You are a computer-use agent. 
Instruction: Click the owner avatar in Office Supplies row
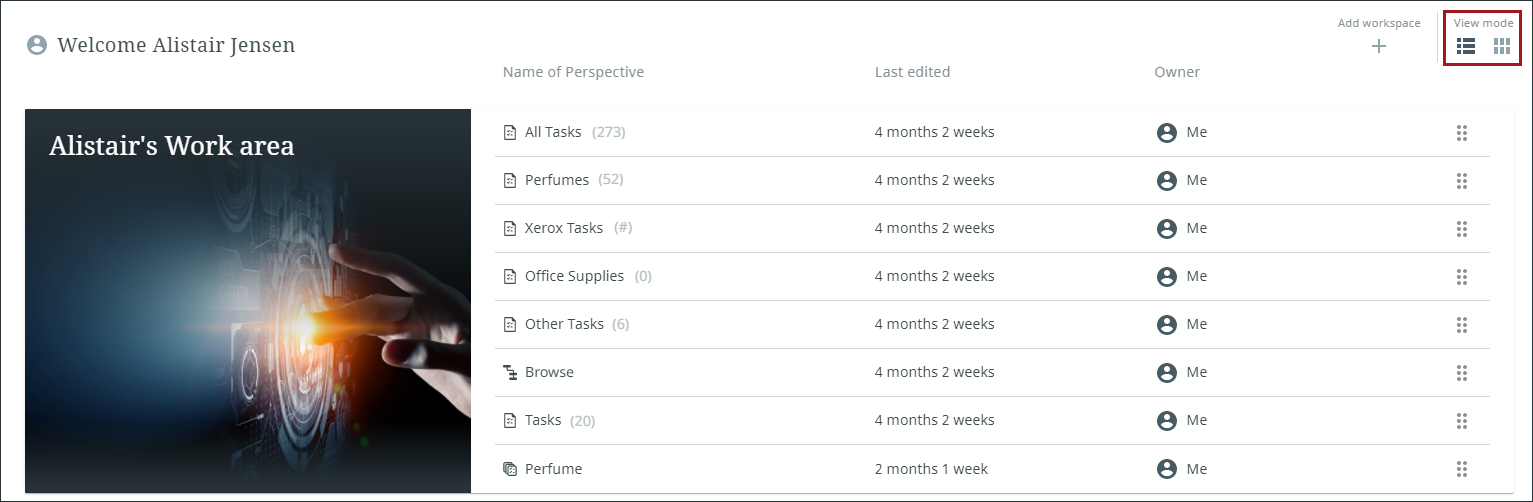(x=1166, y=277)
